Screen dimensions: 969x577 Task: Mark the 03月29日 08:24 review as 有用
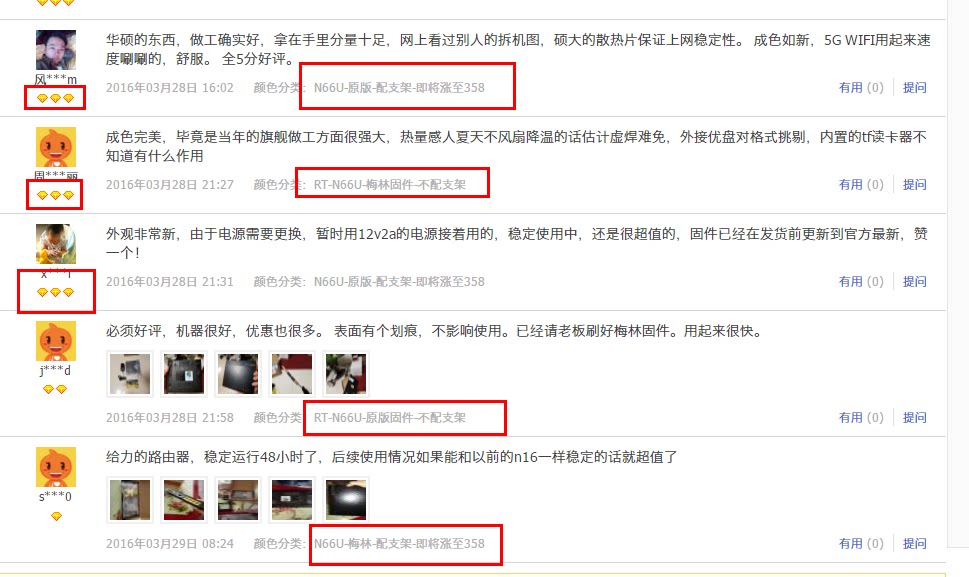[861, 543]
